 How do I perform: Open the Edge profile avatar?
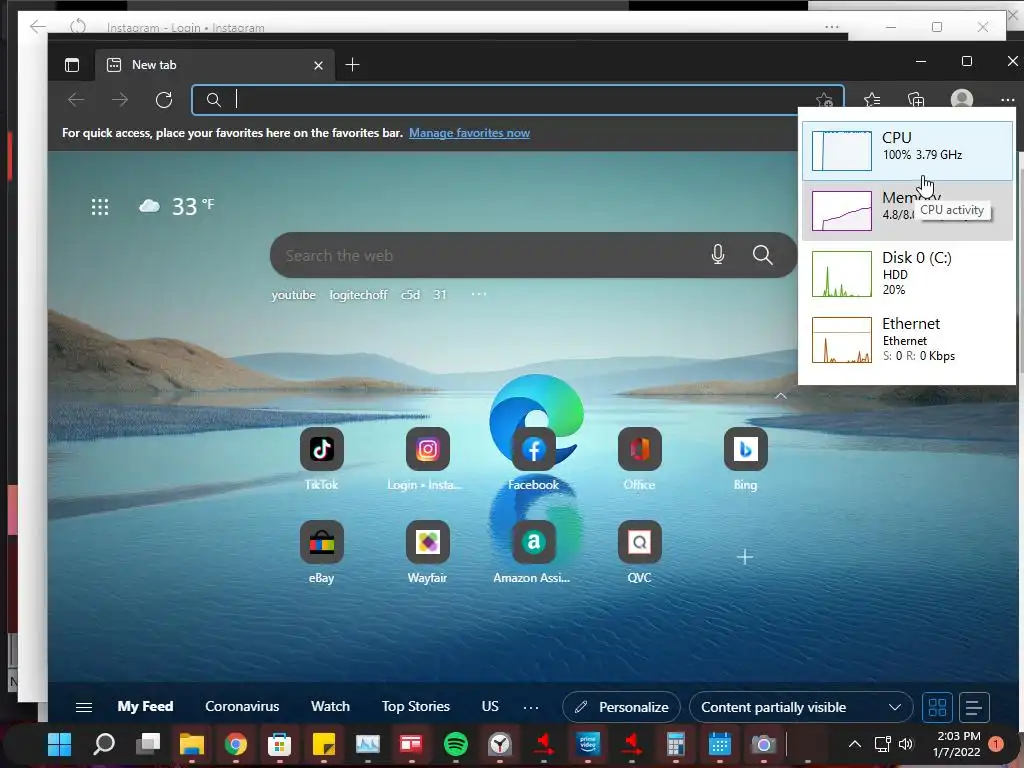coord(961,99)
